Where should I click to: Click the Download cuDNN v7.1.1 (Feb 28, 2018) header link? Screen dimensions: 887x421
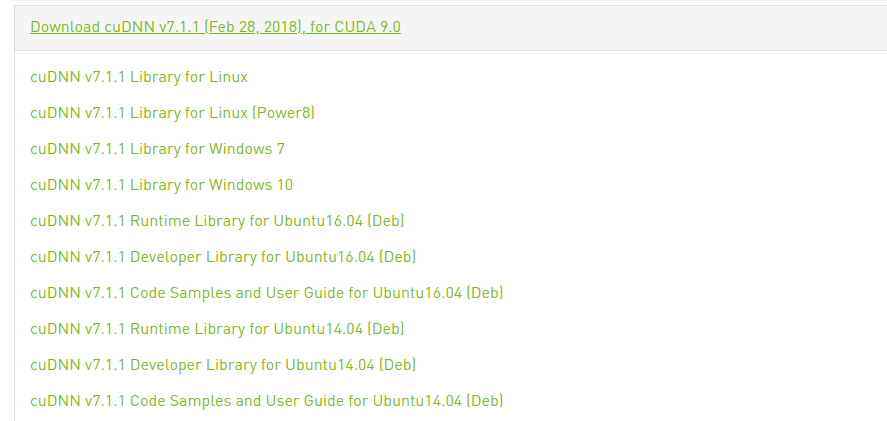tap(215, 27)
